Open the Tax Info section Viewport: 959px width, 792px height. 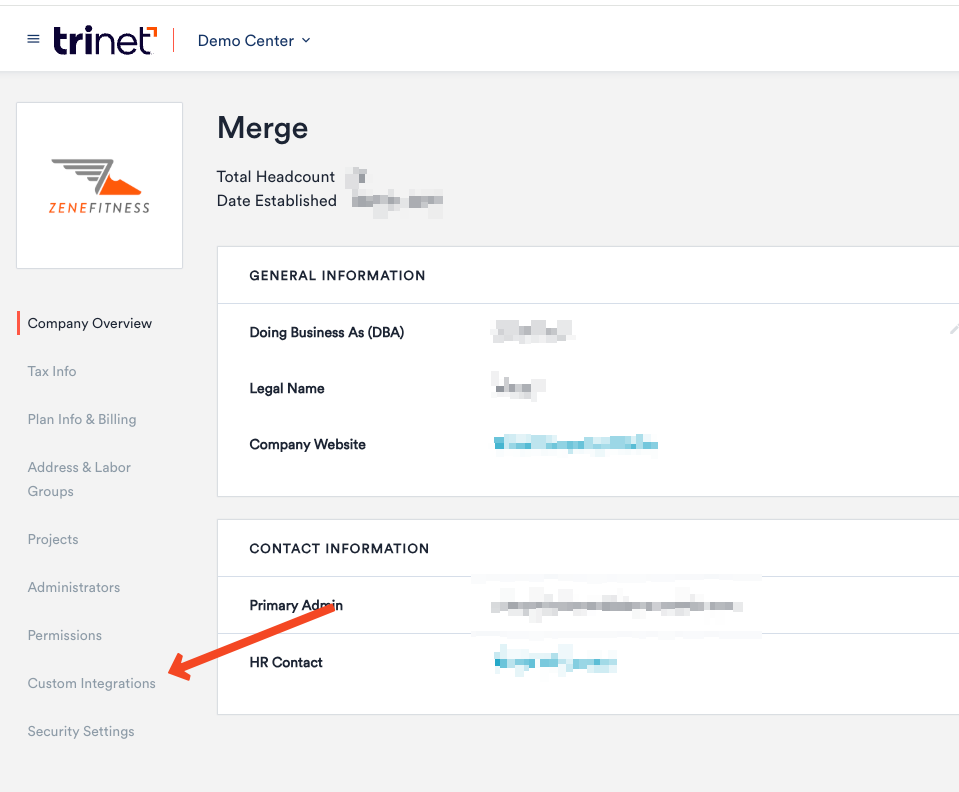click(x=52, y=371)
